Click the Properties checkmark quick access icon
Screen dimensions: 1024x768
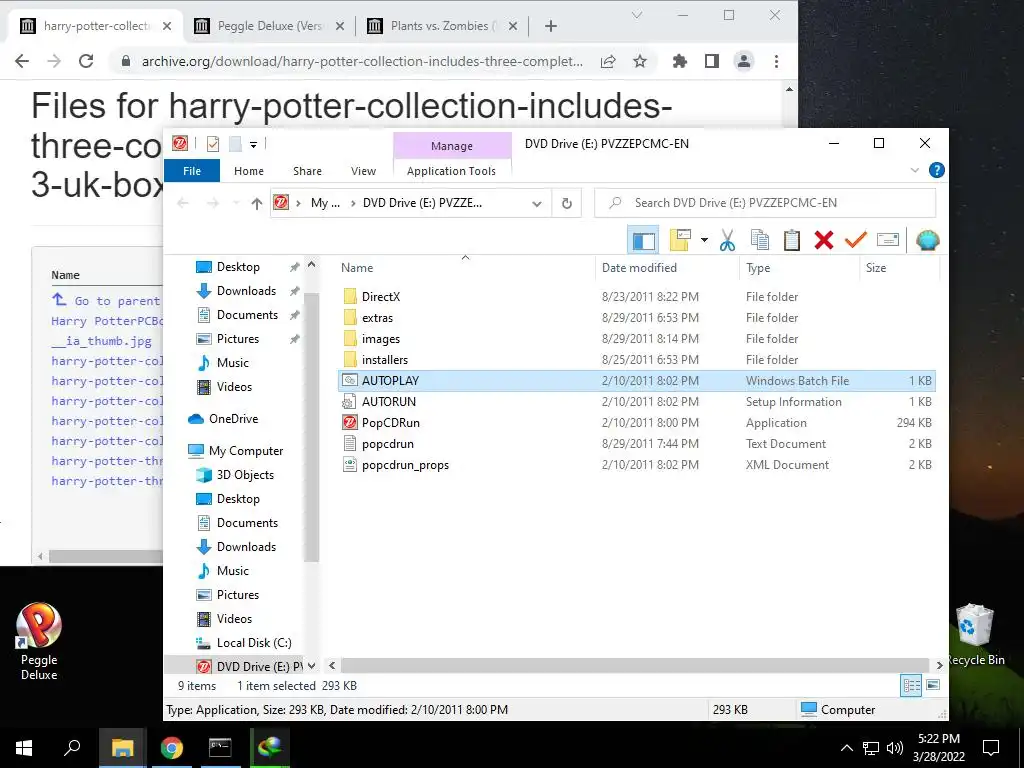213,144
